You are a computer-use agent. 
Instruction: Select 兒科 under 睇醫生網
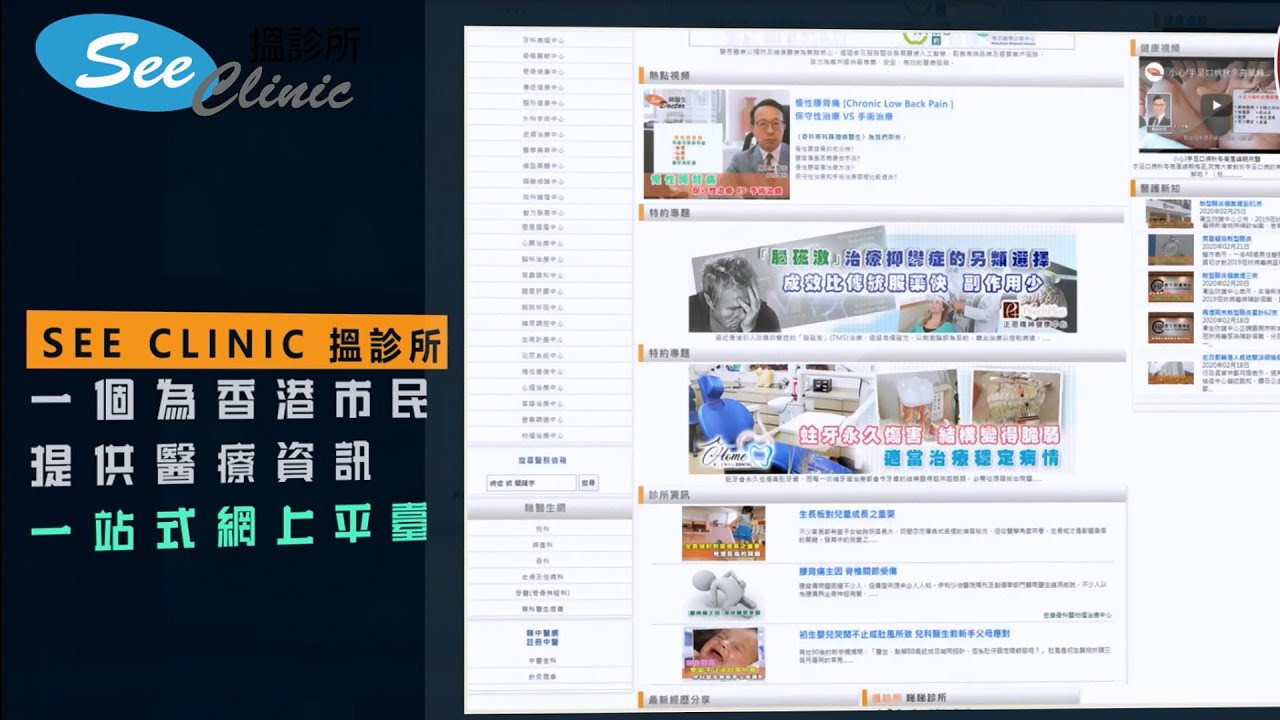pyautogui.click(x=543, y=528)
